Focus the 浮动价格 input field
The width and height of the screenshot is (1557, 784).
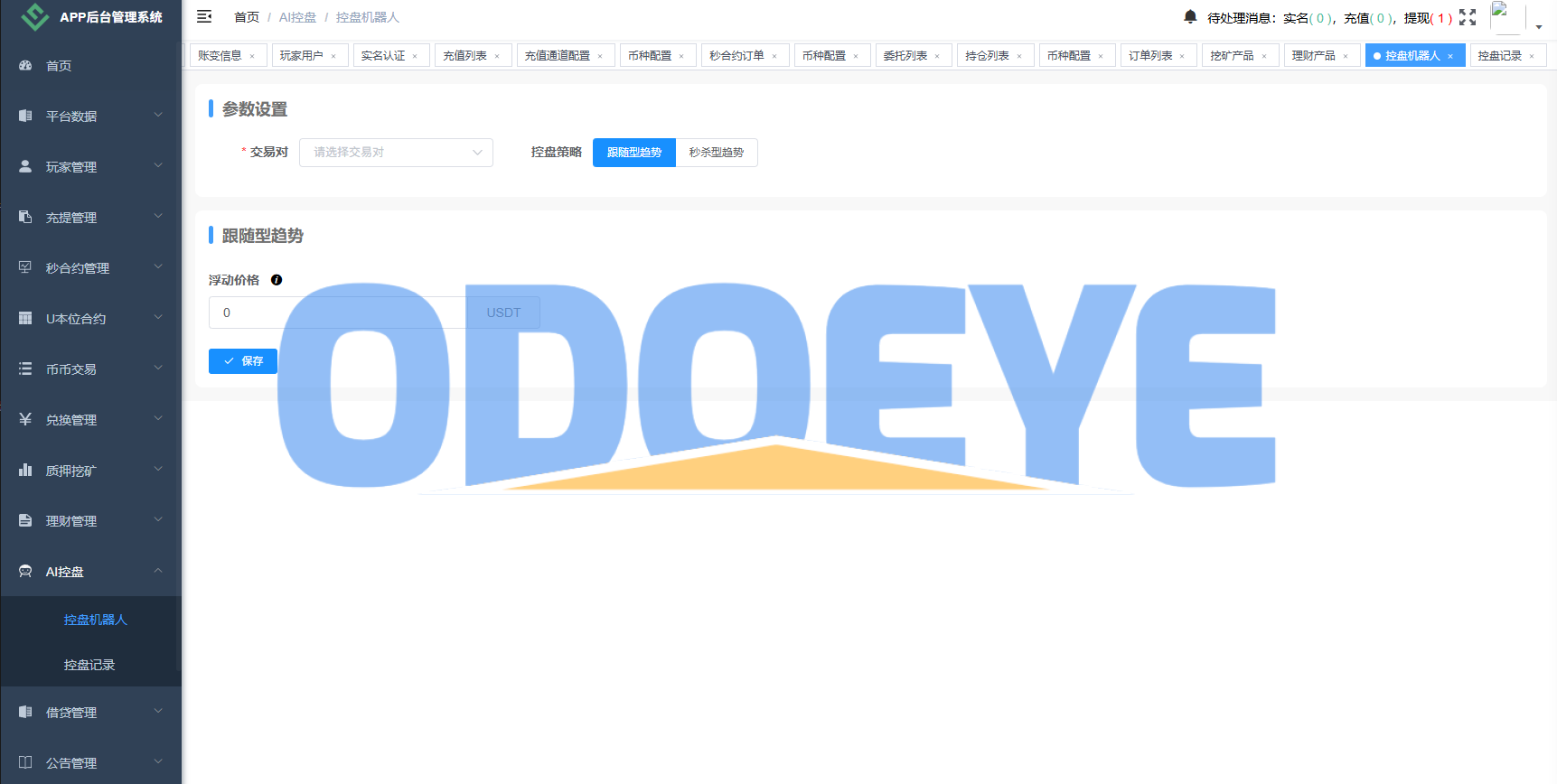click(x=338, y=313)
